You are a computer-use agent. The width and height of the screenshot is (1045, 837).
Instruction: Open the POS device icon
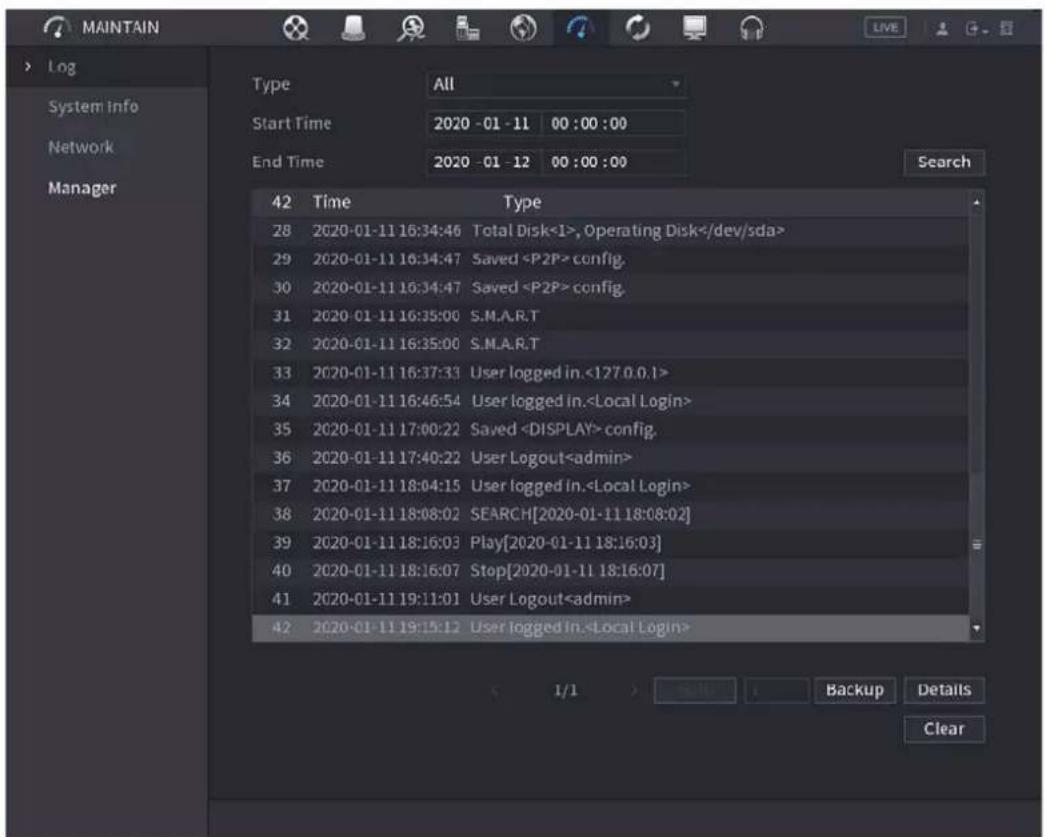(467, 28)
